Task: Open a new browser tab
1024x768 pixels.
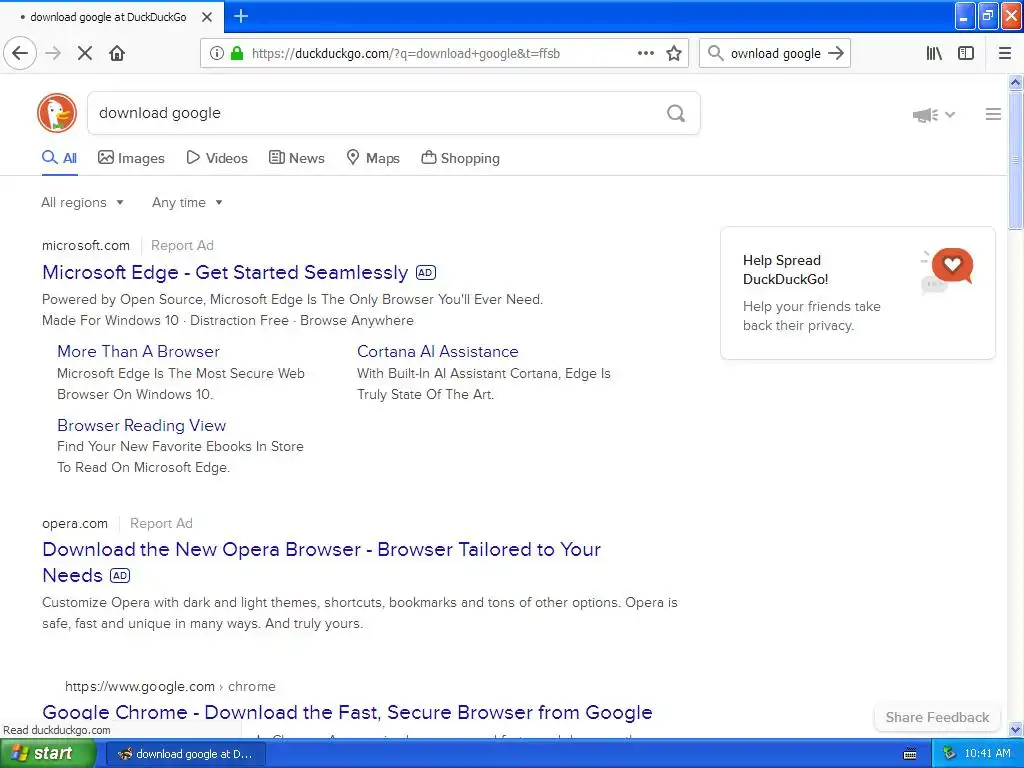Action: (x=241, y=16)
